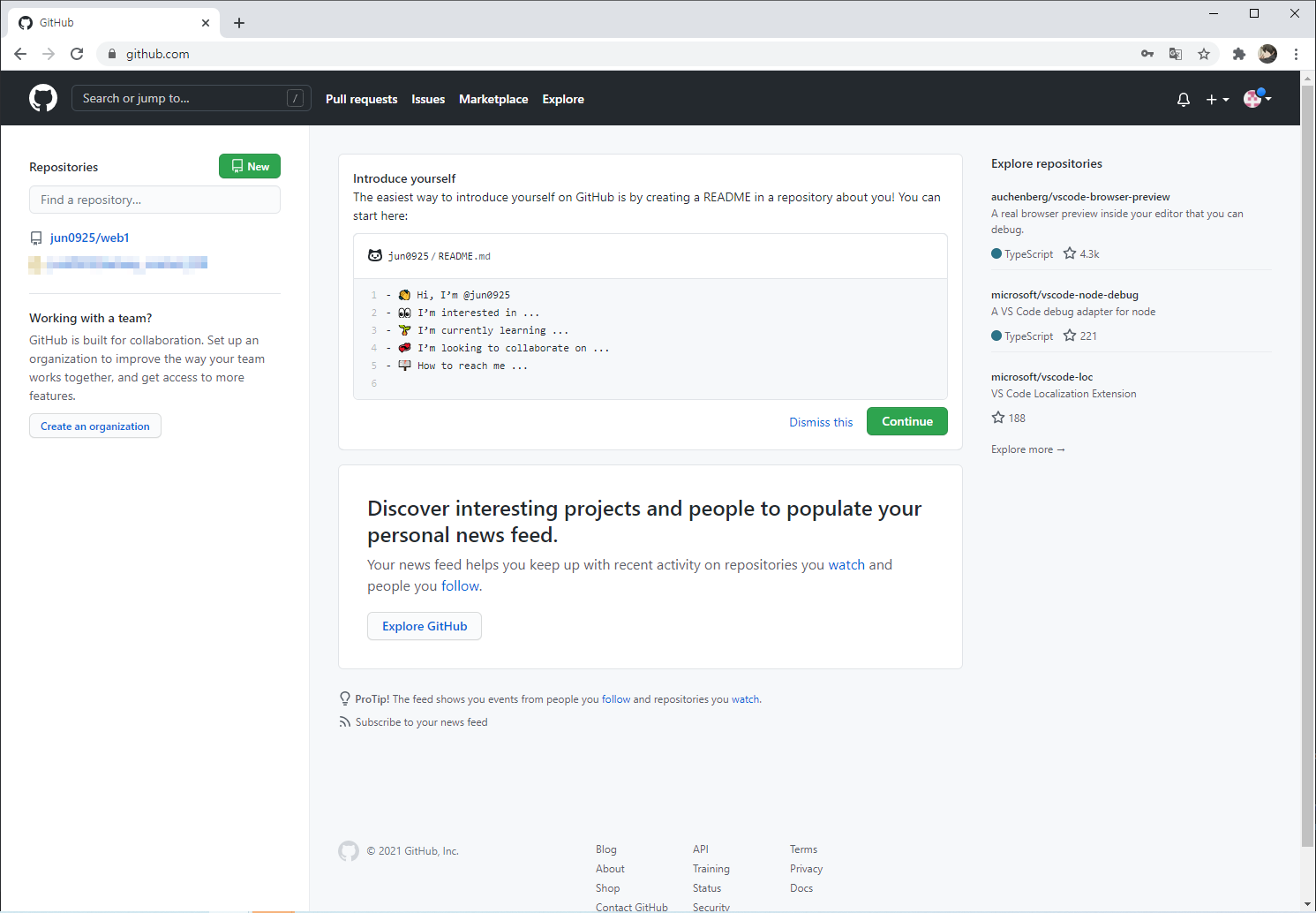Star the vscode-browser-preview repo (4.3k)

coord(1070,253)
